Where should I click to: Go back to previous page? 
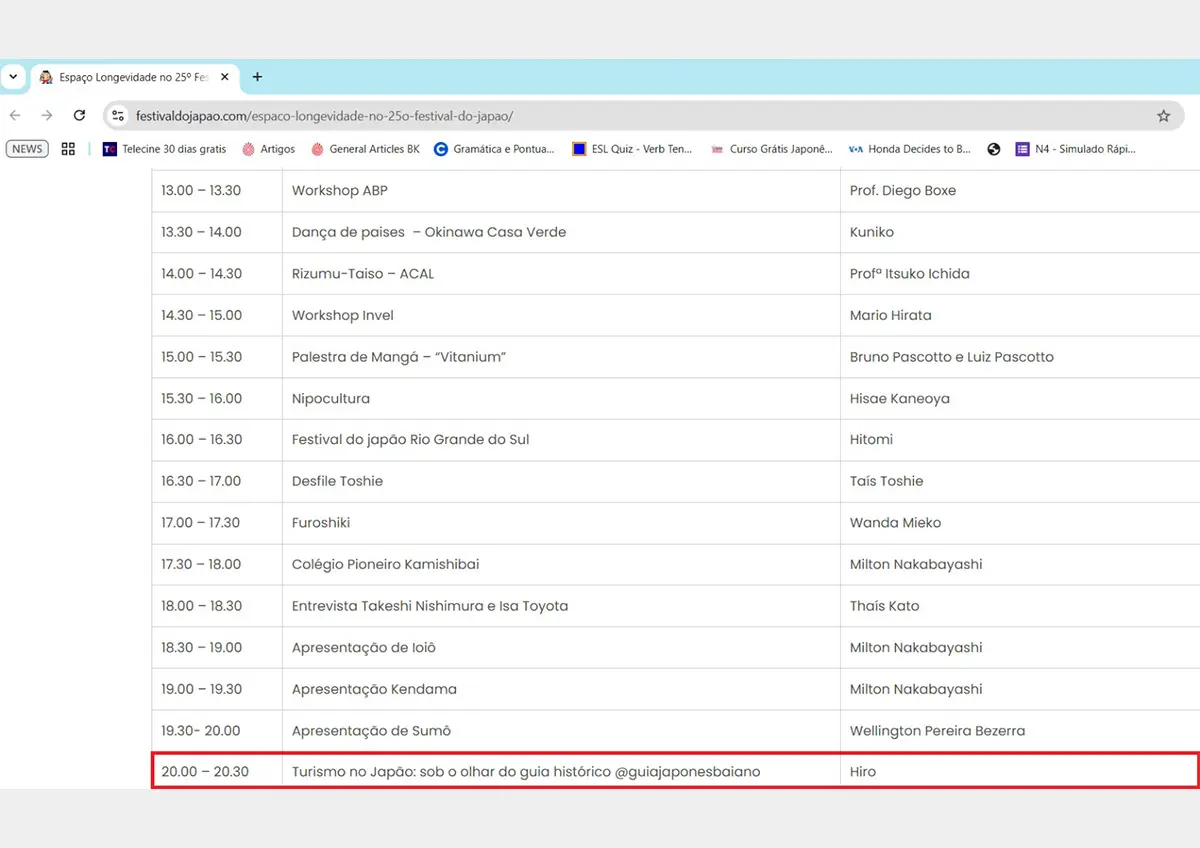tap(15, 116)
